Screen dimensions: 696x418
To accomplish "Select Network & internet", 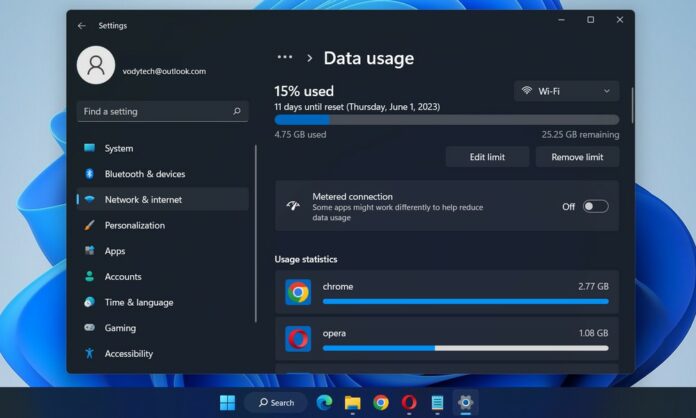I will [x=162, y=199].
